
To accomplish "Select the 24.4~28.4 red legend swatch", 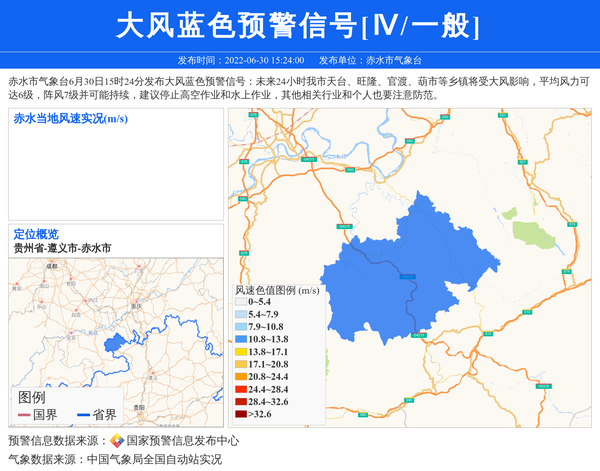I will (x=240, y=389).
